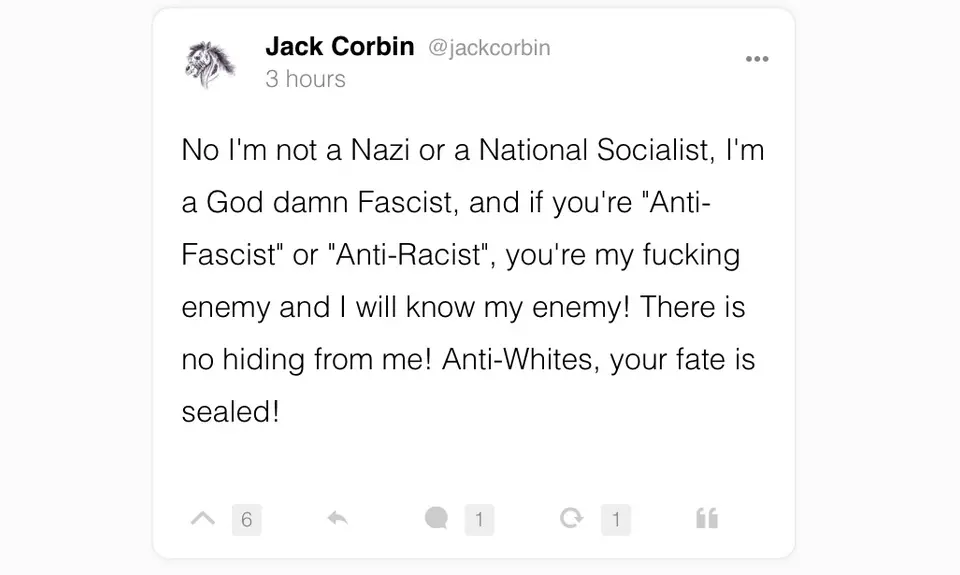The image size is (960, 575).
Task: Click the comment count badge showing 1
Action: coord(479,519)
